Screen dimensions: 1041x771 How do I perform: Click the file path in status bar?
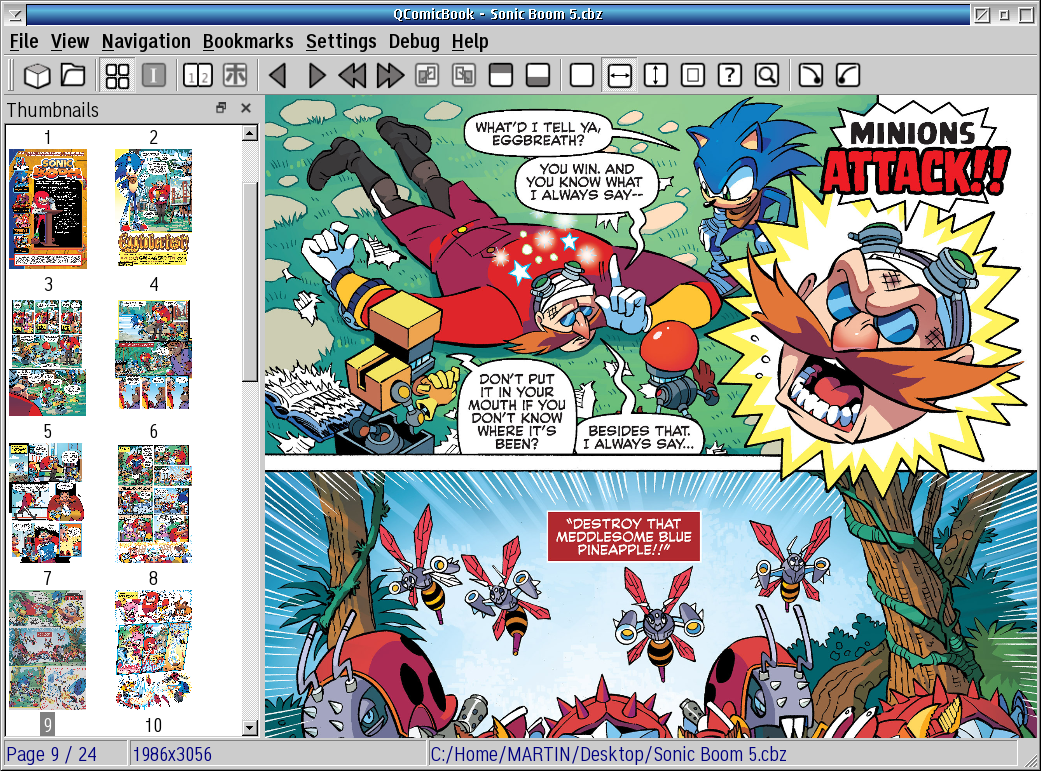608,754
